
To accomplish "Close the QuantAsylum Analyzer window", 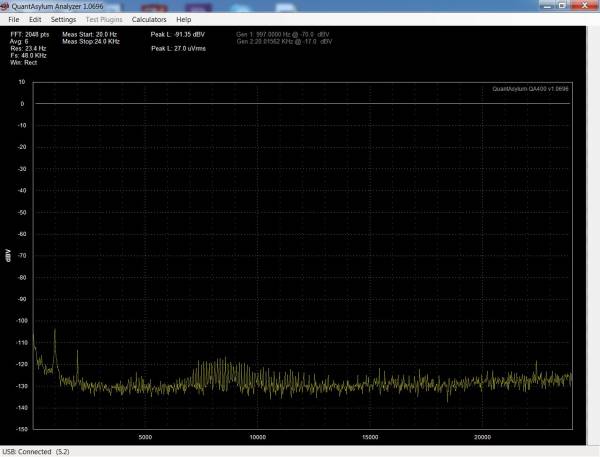I will (x=584, y=5).
